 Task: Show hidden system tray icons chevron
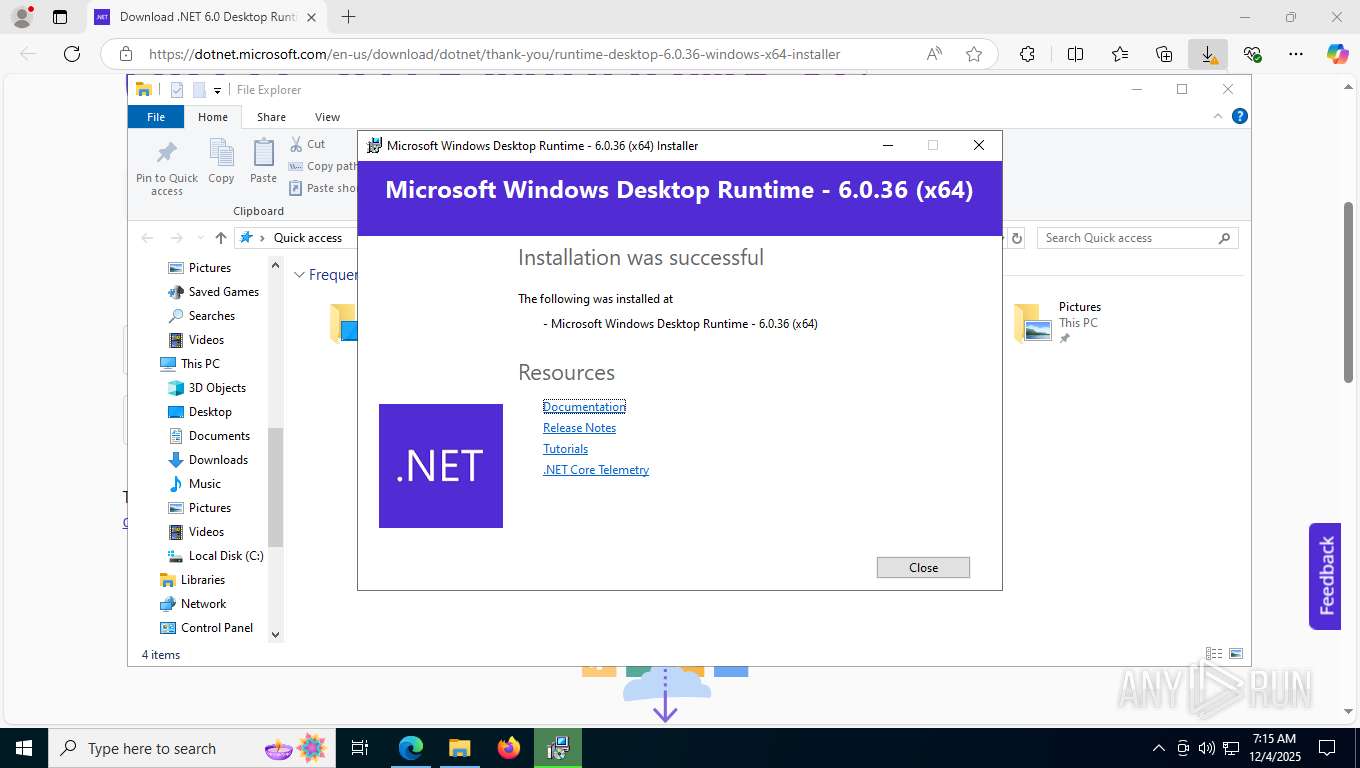pyautogui.click(x=1159, y=748)
